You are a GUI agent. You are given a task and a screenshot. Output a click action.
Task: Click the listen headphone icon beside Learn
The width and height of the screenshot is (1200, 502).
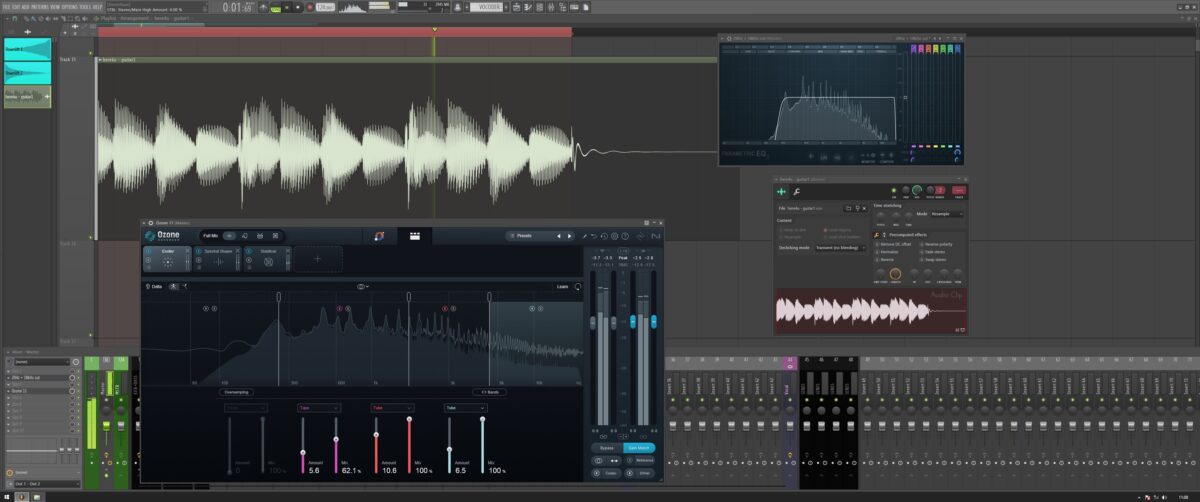[x=578, y=286]
